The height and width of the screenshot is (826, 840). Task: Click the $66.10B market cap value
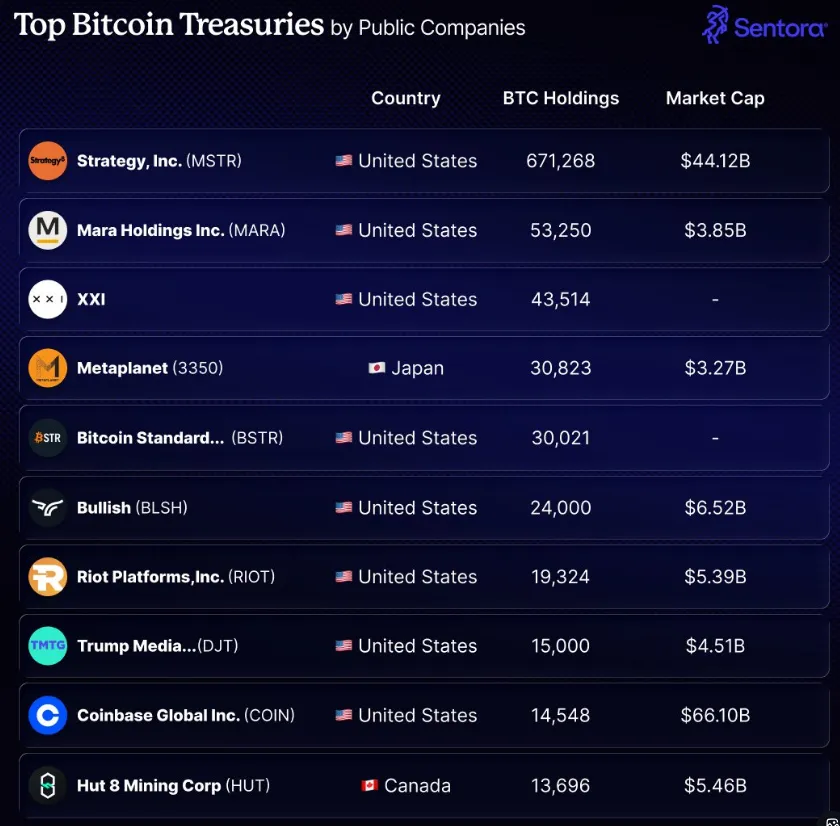(715, 716)
